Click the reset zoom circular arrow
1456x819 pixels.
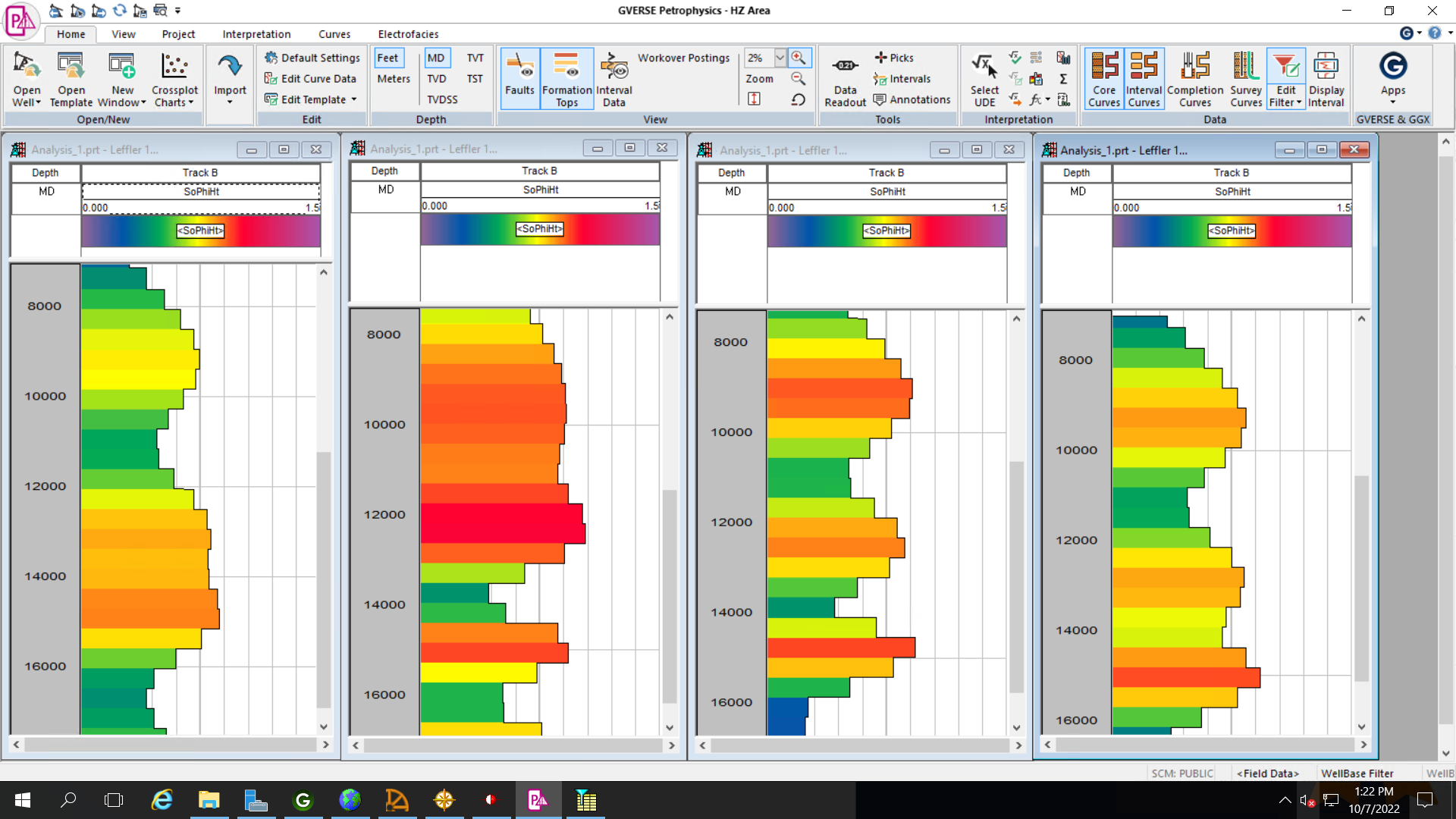(799, 99)
